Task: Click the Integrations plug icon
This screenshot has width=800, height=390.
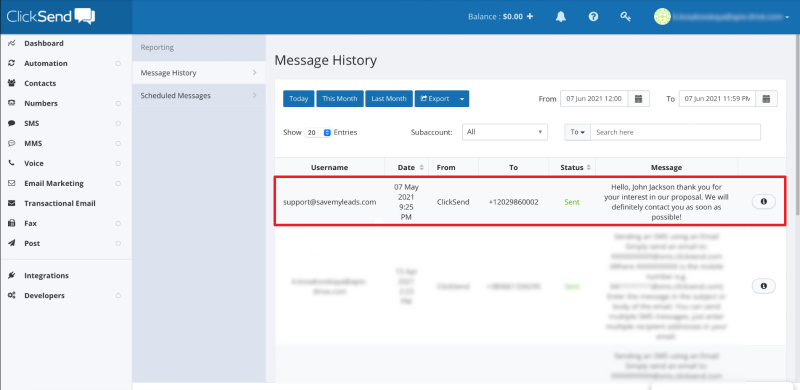Action: [x=11, y=276]
